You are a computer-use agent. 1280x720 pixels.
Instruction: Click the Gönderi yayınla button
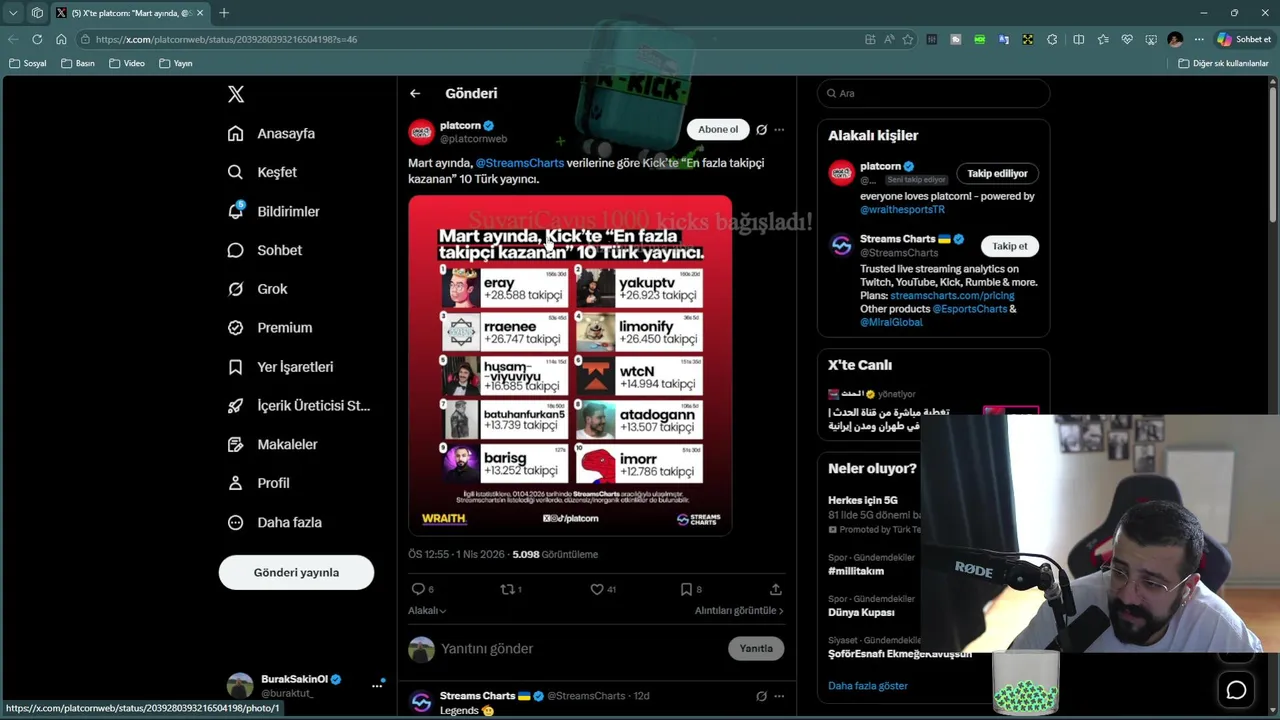(x=296, y=572)
